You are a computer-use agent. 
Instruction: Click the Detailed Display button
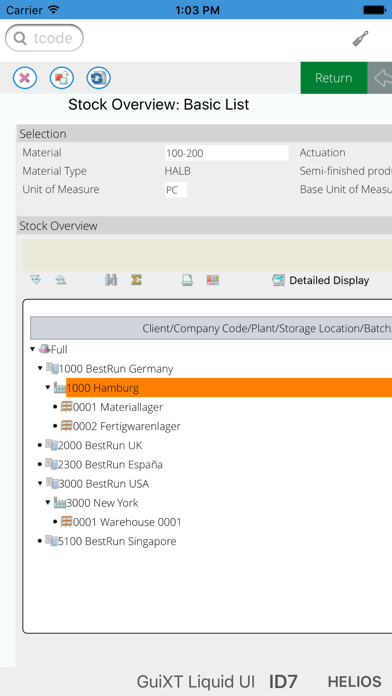tap(321, 281)
